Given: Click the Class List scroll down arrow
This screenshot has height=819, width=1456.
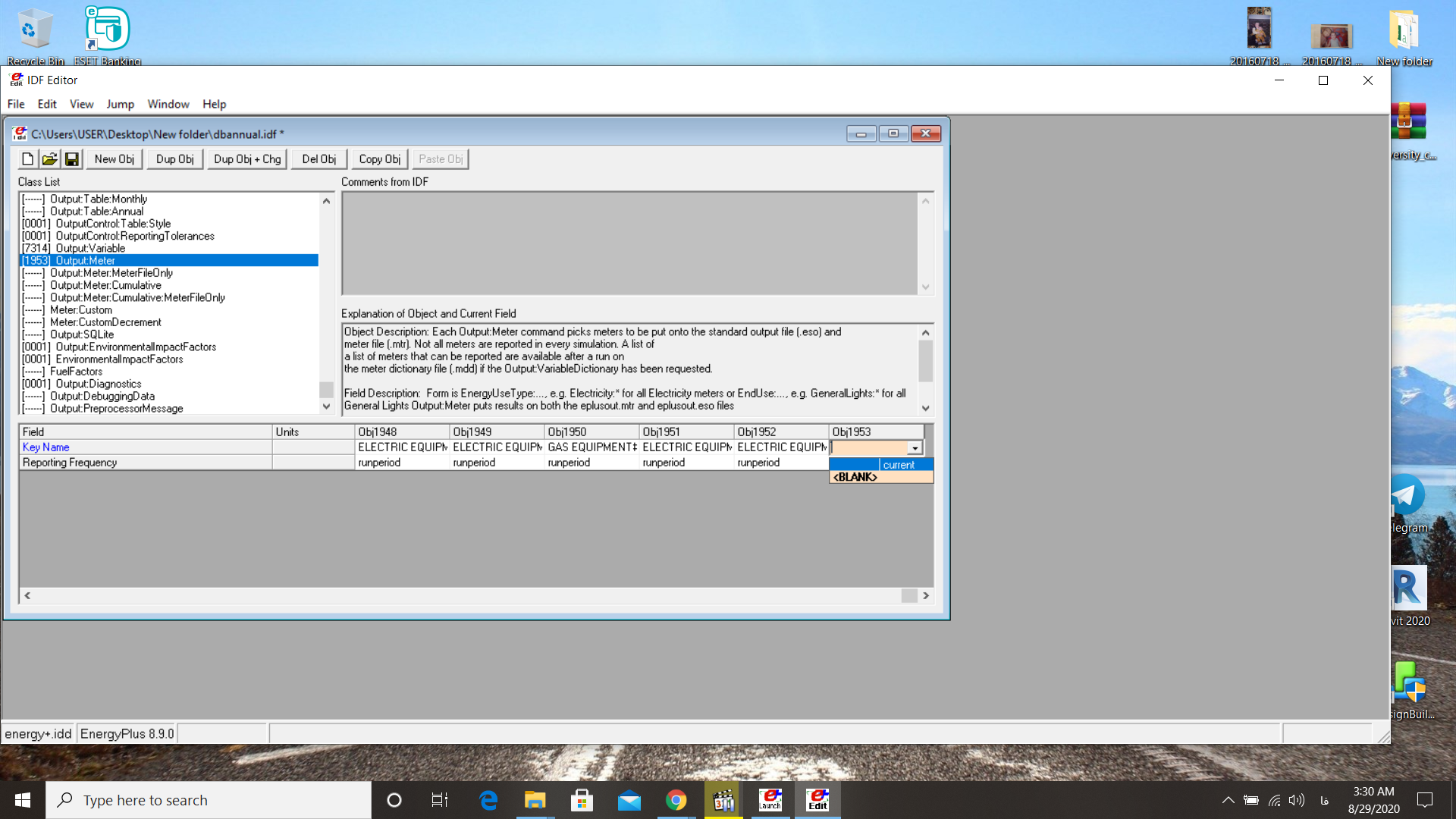Looking at the screenshot, I should (326, 406).
